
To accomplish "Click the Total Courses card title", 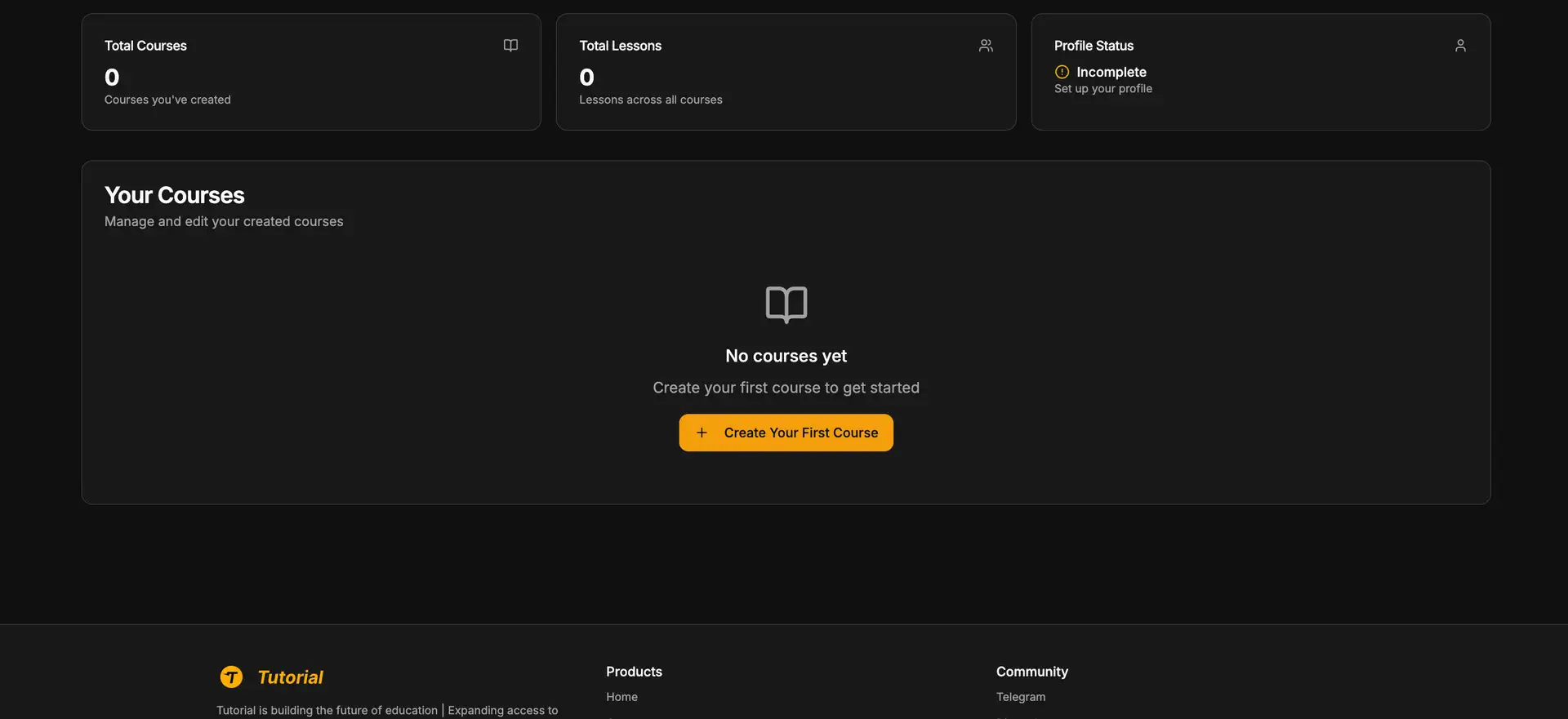I will (x=145, y=46).
